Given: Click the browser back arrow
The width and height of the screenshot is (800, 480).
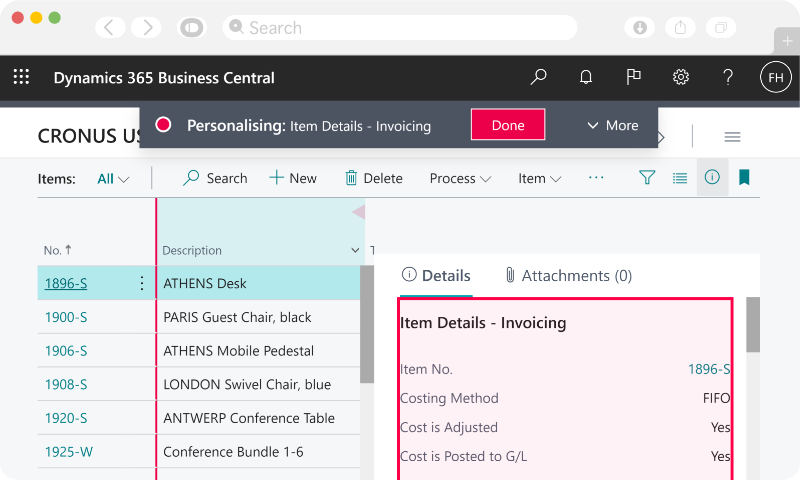Looking at the screenshot, I should click(x=110, y=27).
